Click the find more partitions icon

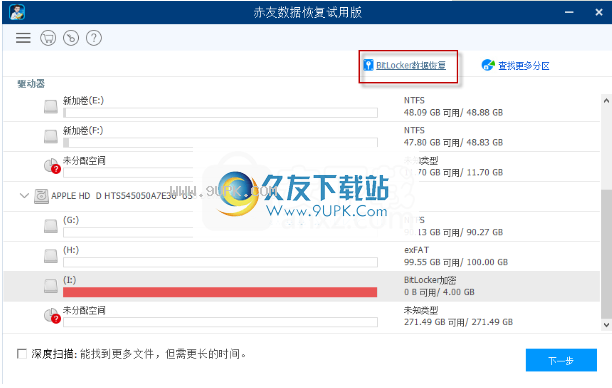tap(488, 65)
